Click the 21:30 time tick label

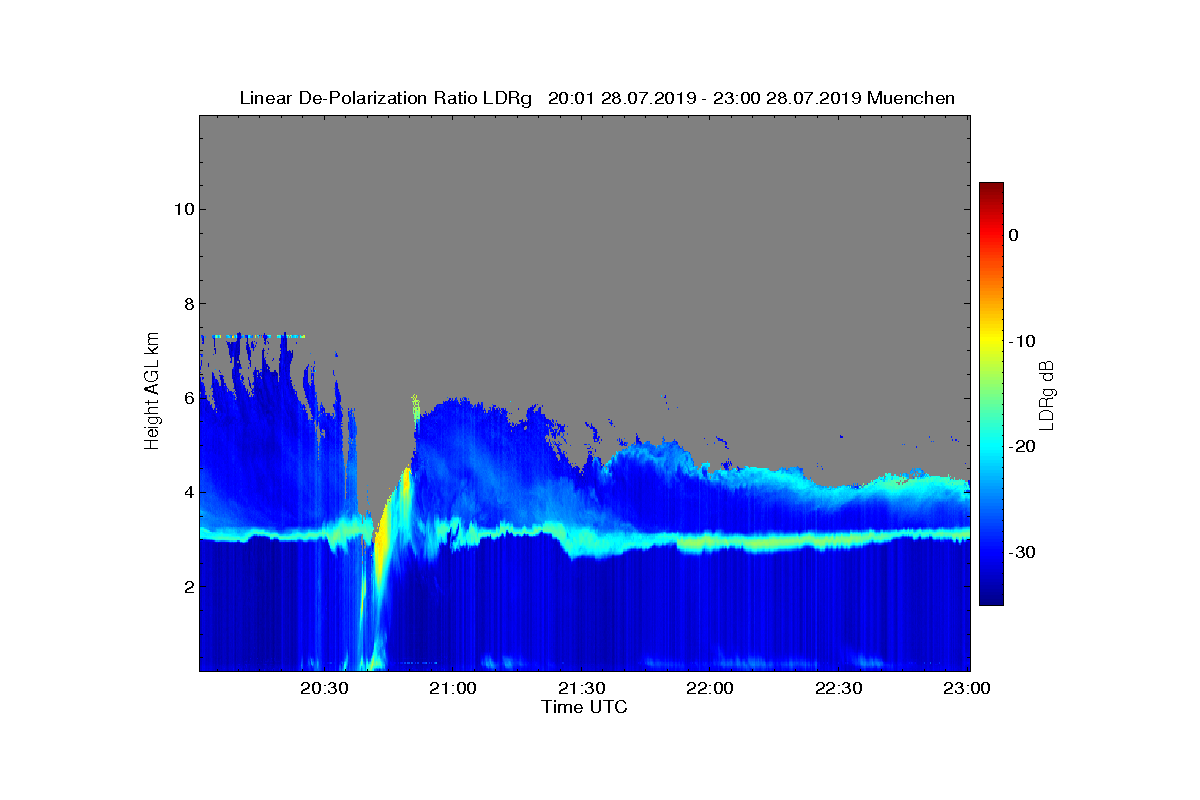pos(581,688)
